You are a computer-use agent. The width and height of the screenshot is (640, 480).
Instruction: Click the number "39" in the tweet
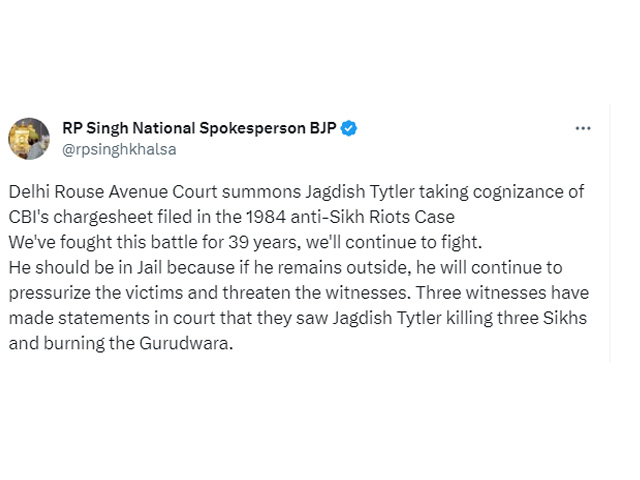[x=238, y=242]
